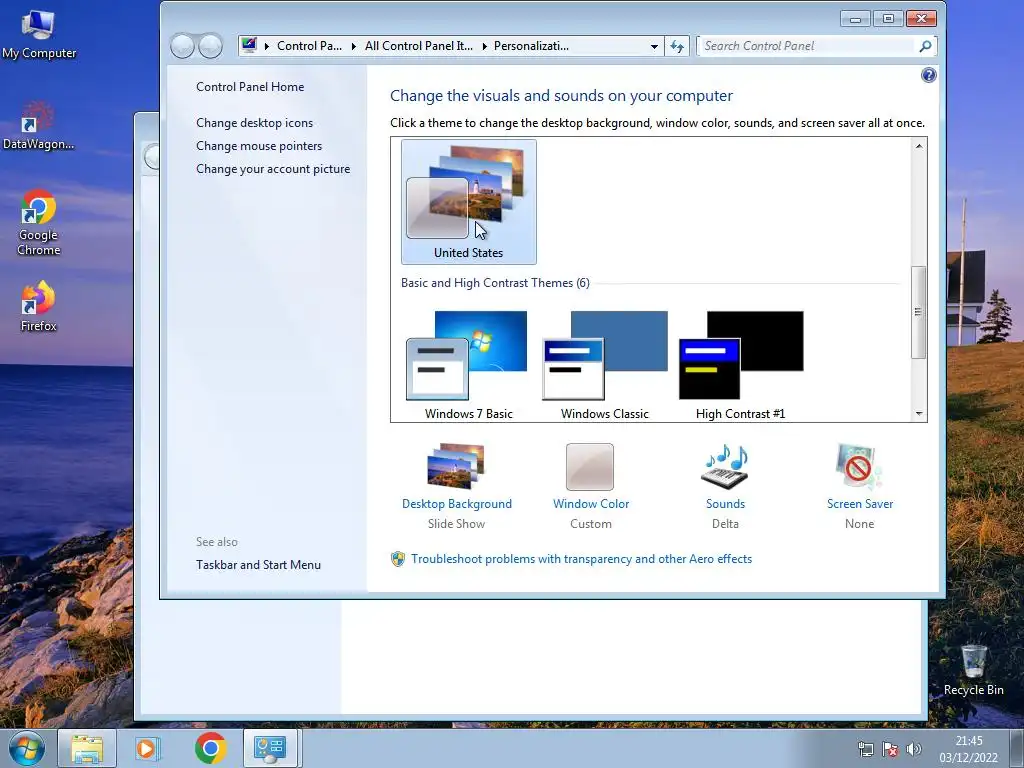Click the Desktop Background link
The image size is (1024, 768).
click(456, 504)
